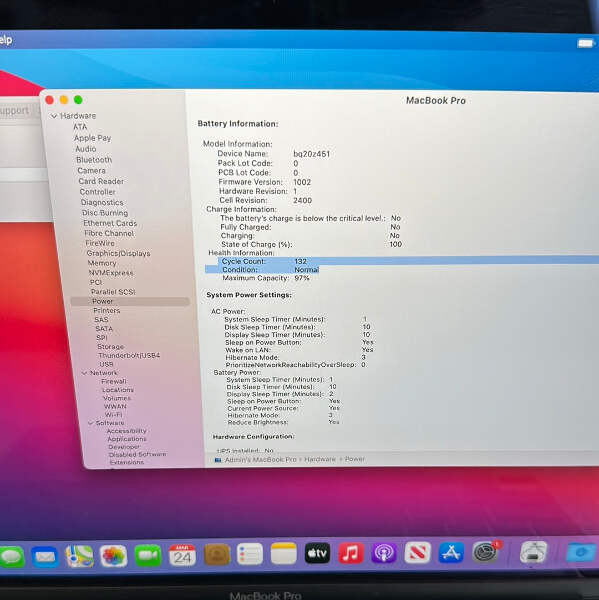Launch Reminders from the Dock
Screen dimensions: 599x600
pos(250,554)
